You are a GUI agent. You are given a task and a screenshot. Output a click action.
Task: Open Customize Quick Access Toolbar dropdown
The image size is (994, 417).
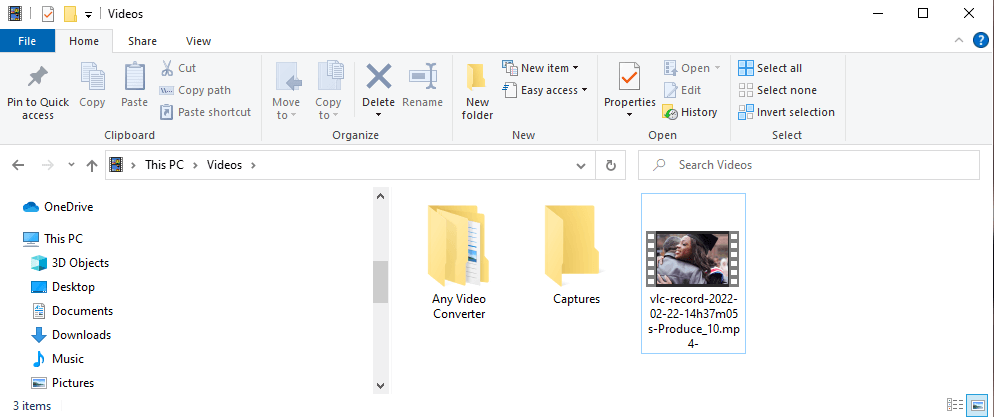coord(88,14)
